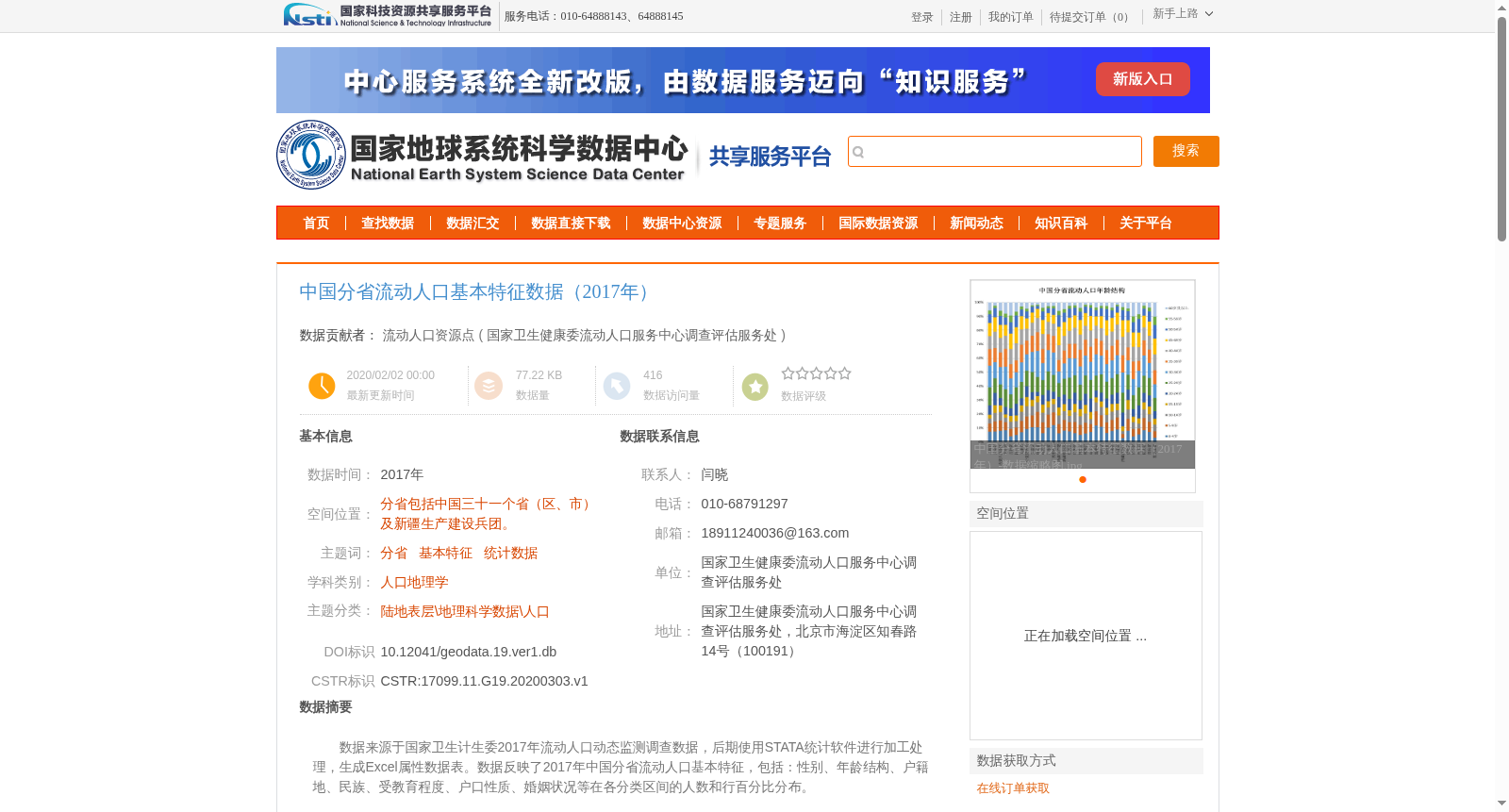Screen dimensions: 1509x812
Task: Open 新闻动态 menu item
Action: (976, 224)
